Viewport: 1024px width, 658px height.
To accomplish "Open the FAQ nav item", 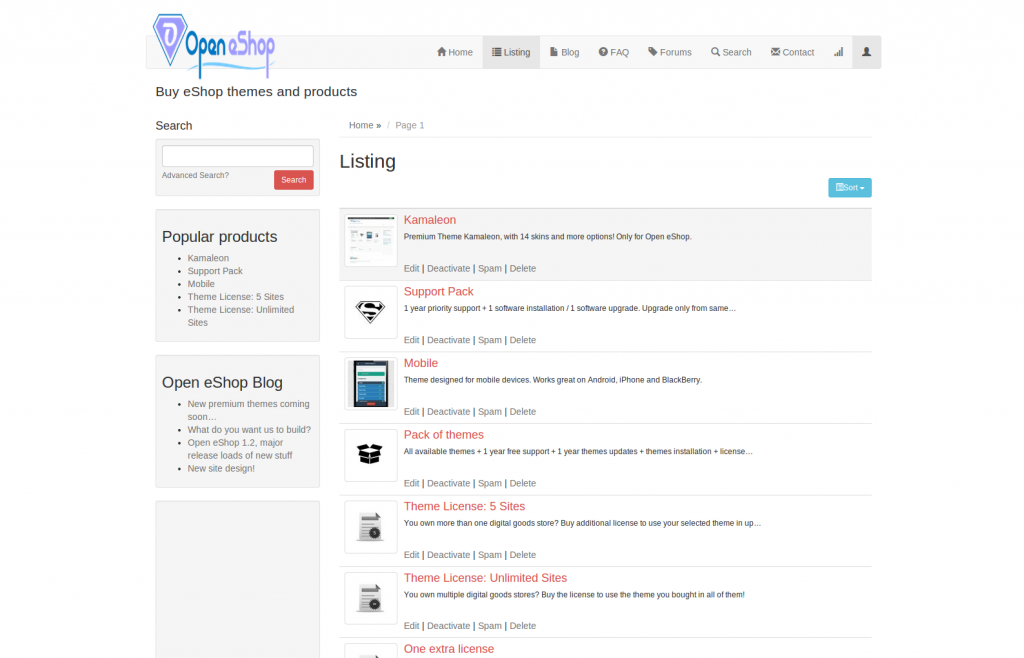I will click(x=613, y=52).
